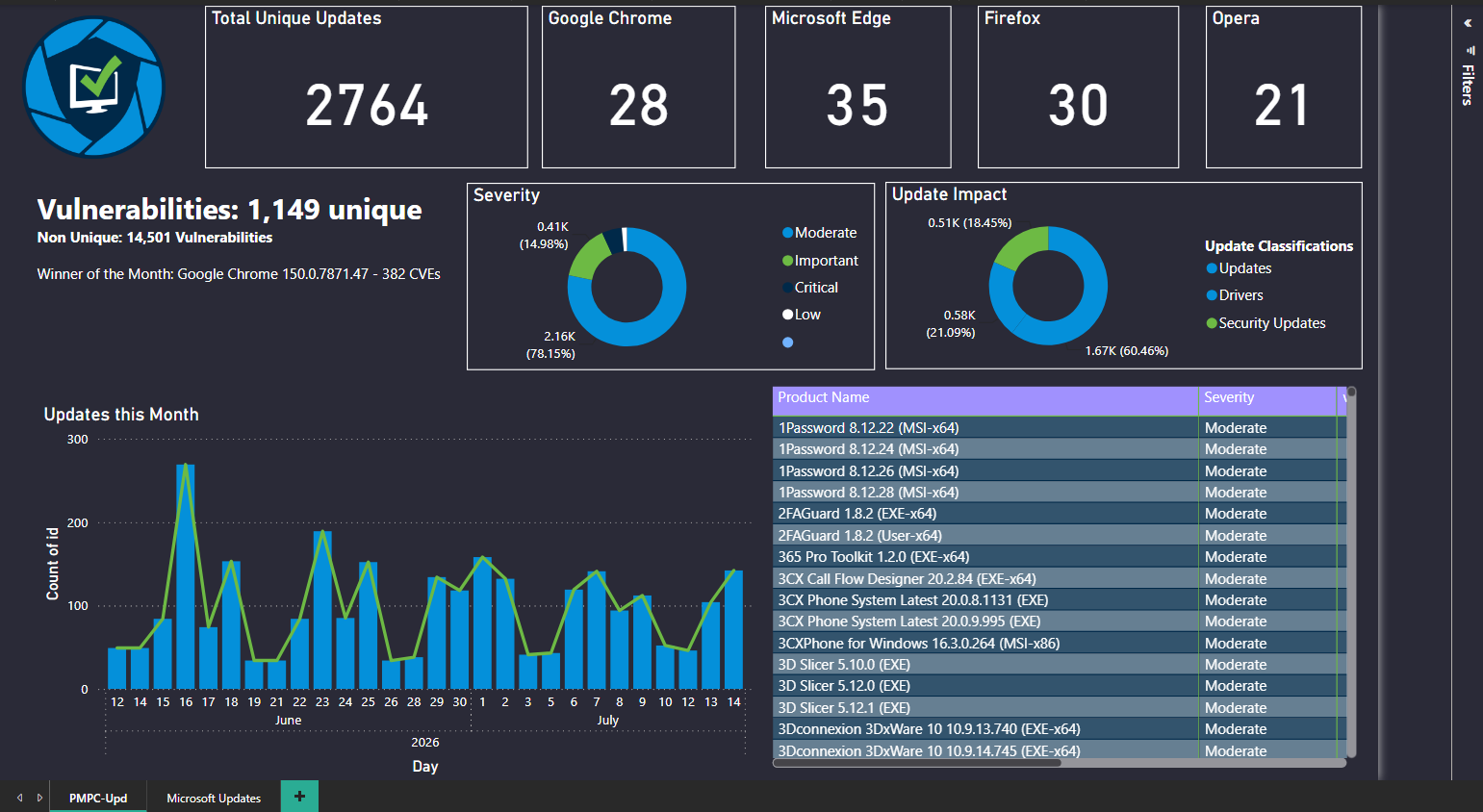Screen dimensions: 1483x812
Task: Select the Important severity legend marker
Action: (x=787, y=261)
